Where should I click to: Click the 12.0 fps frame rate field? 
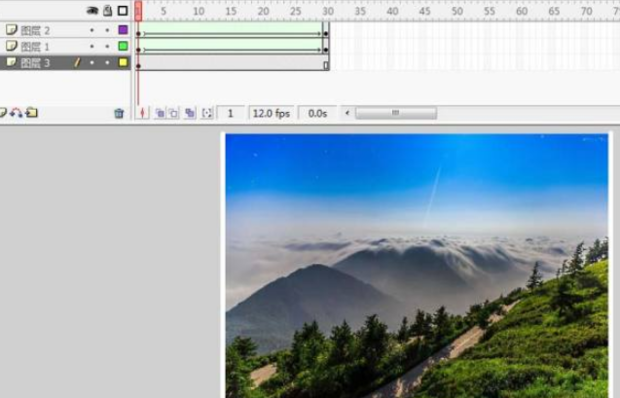[x=271, y=114]
